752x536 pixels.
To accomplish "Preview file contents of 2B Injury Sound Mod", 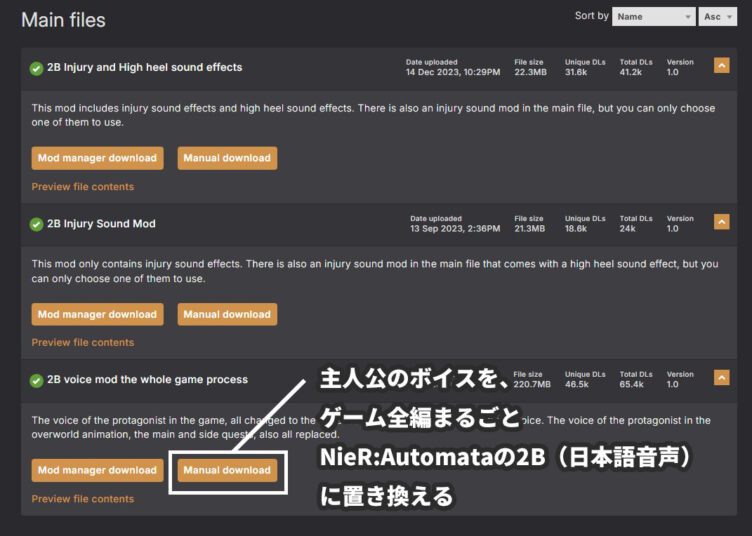I will coord(82,342).
